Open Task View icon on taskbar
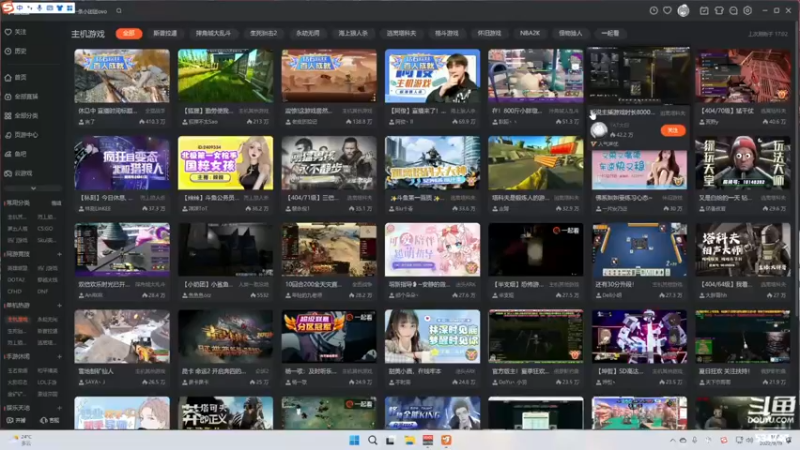Viewport: 800px width, 450px height. point(391,440)
